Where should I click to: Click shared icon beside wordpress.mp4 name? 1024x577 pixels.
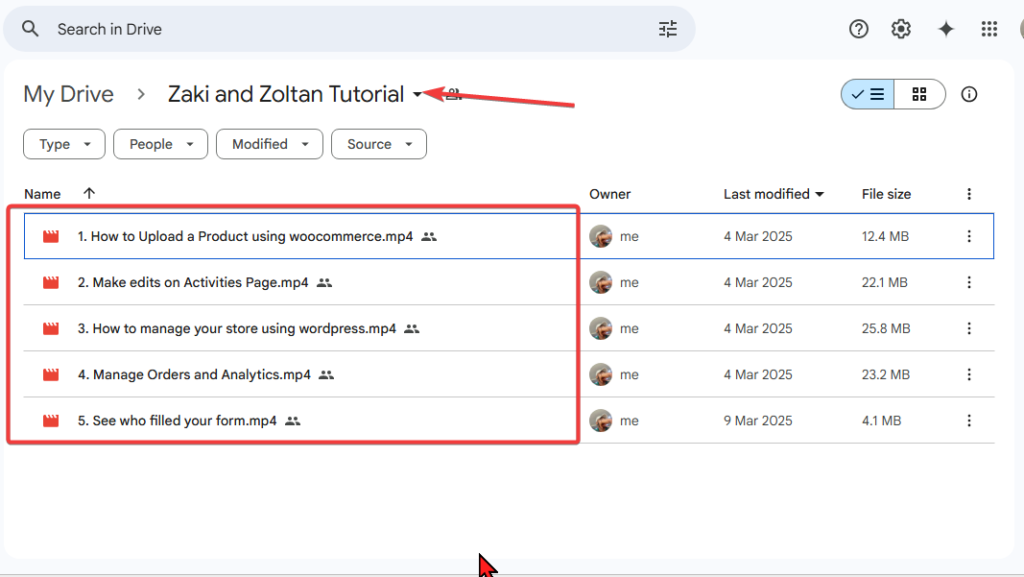click(411, 329)
